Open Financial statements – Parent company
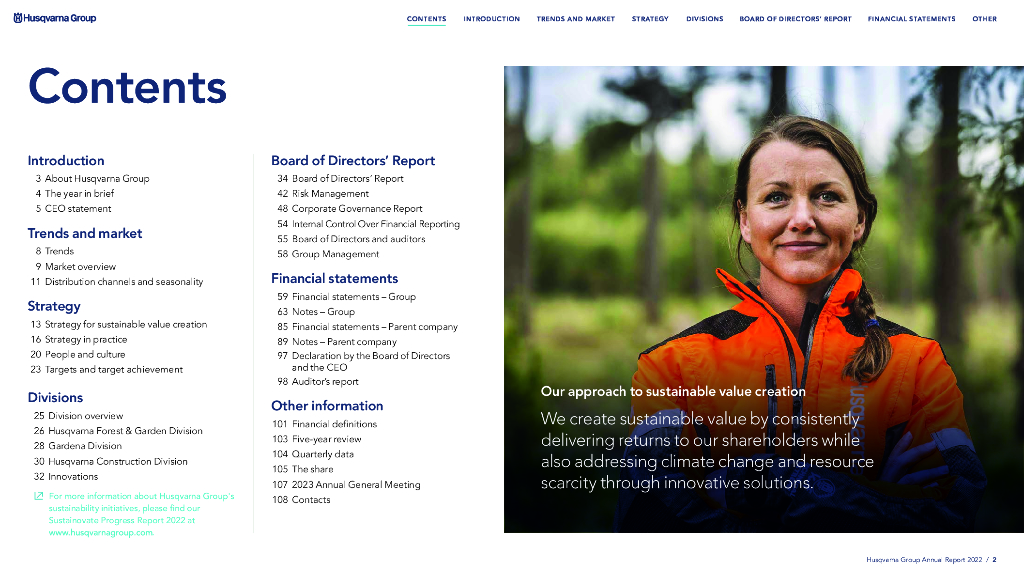Viewport: 1024px width, 577px height. pos(368,326)
